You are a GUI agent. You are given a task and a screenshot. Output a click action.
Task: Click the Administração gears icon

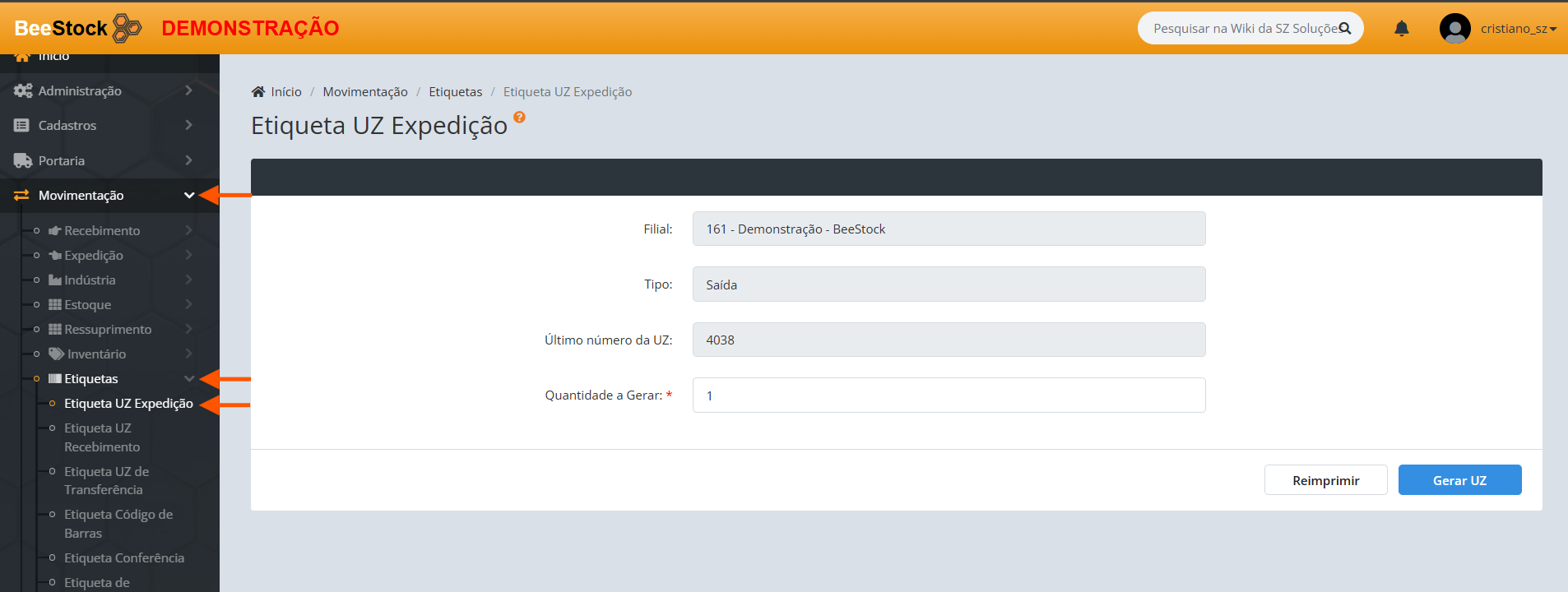click(22, 90)
